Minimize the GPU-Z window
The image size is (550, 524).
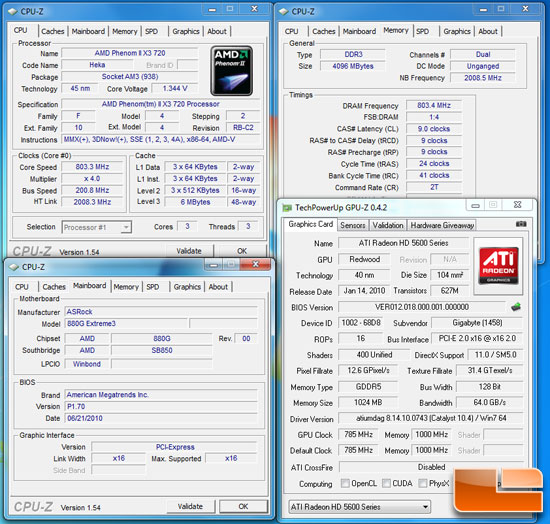(475, 205)
